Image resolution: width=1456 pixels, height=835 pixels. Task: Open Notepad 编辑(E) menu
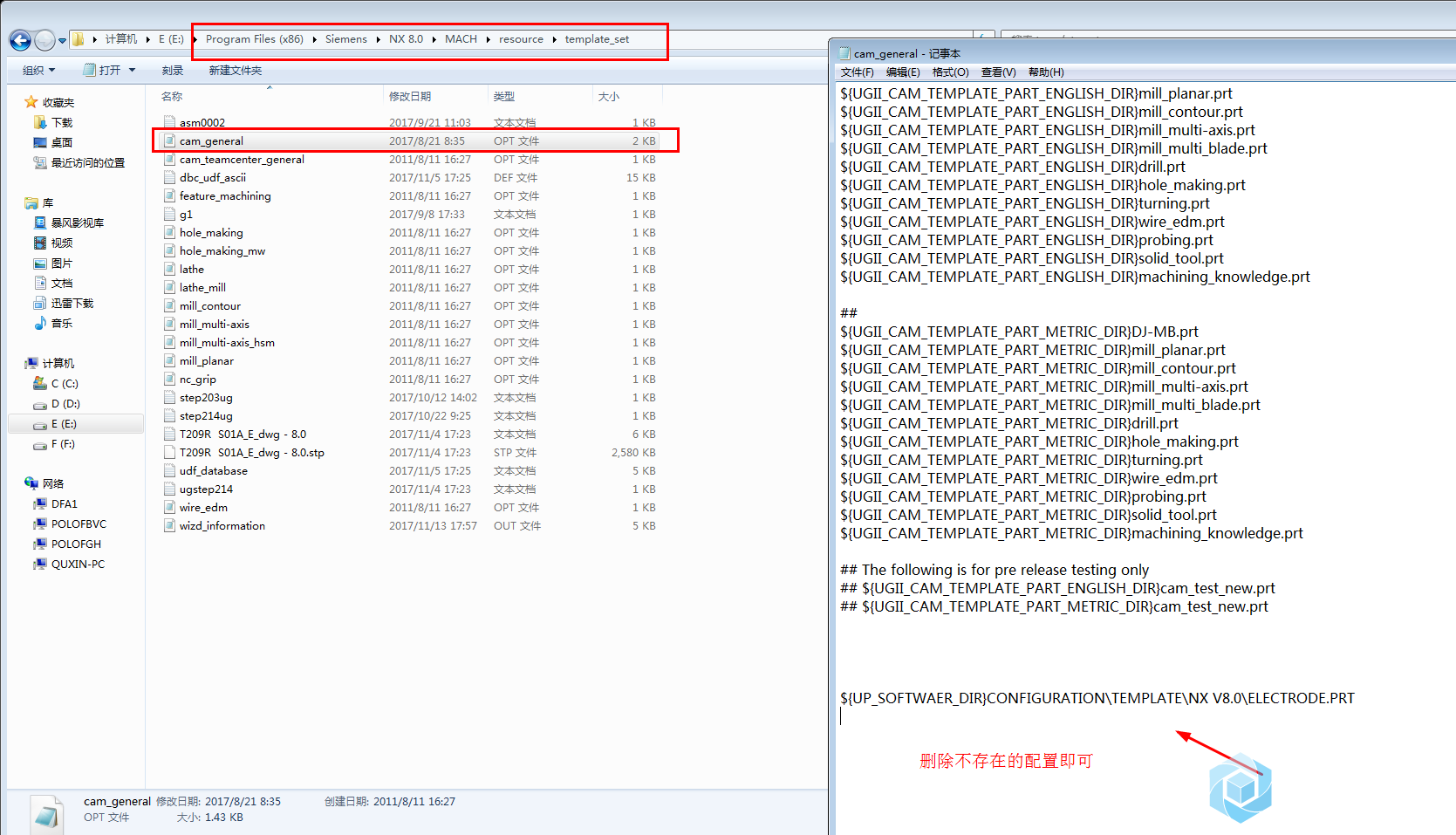(903, 72)
